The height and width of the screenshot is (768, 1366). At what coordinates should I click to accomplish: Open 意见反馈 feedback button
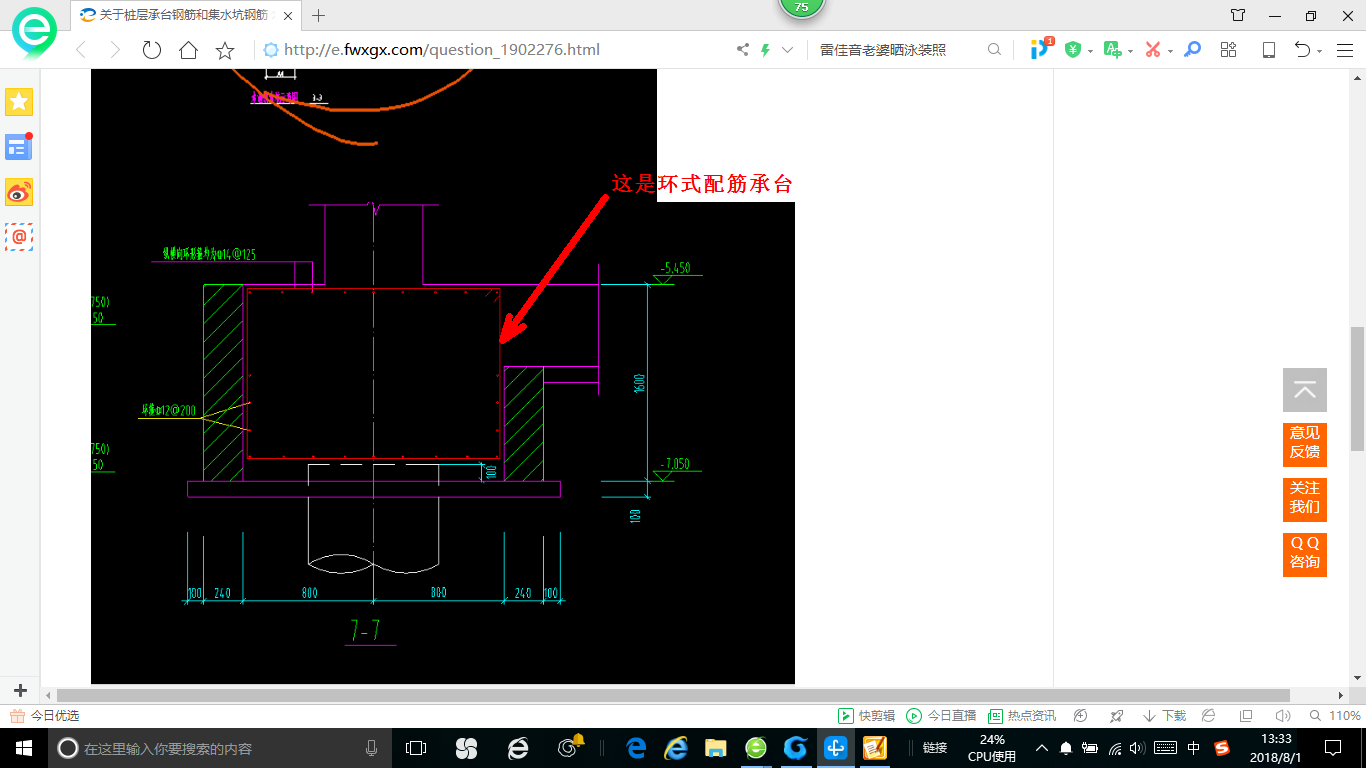tap(1305, 444)
